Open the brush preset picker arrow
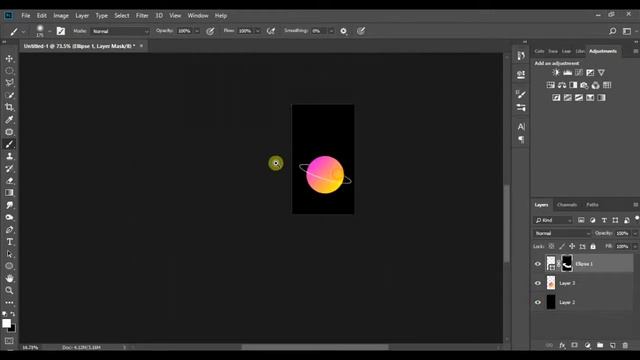The image size is (640, 360). point(49,31)
